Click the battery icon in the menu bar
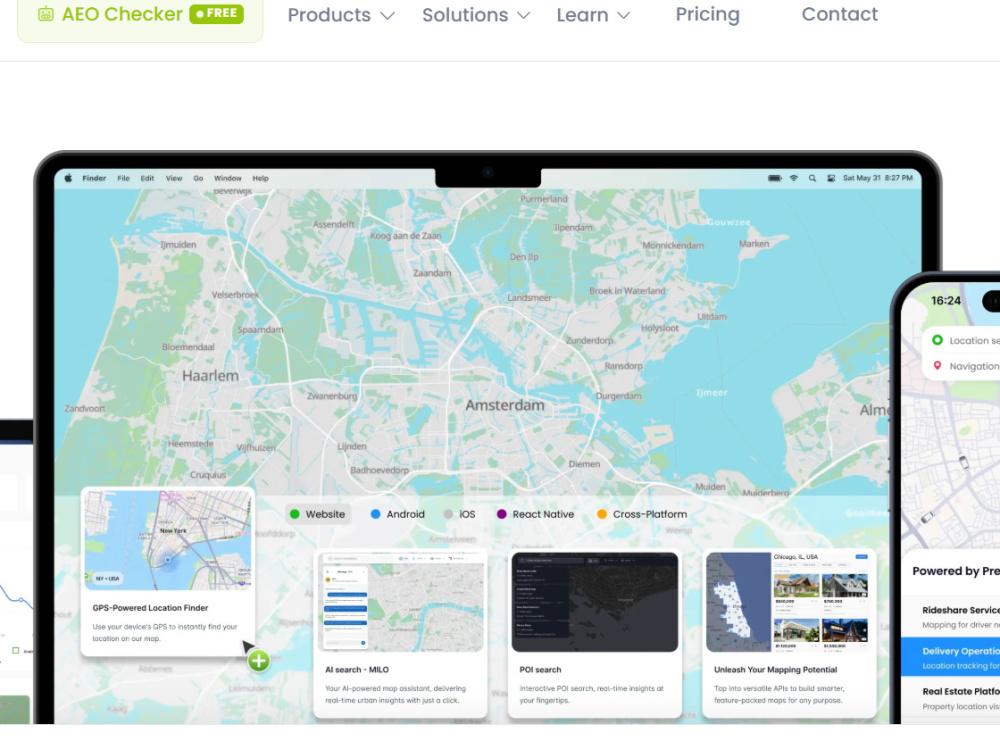 pos(775,178)
